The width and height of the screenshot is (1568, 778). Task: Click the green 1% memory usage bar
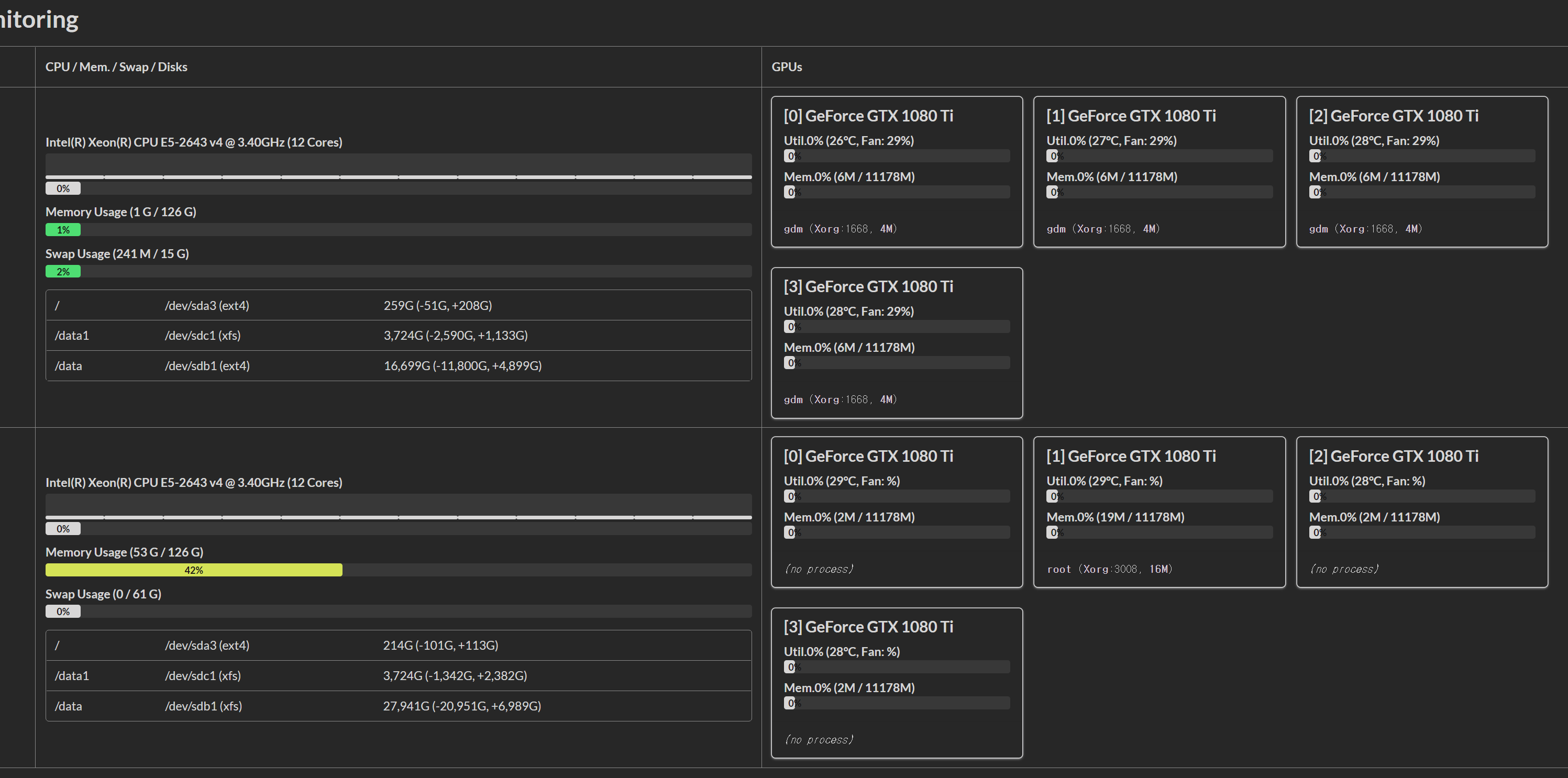pos(63,230)
